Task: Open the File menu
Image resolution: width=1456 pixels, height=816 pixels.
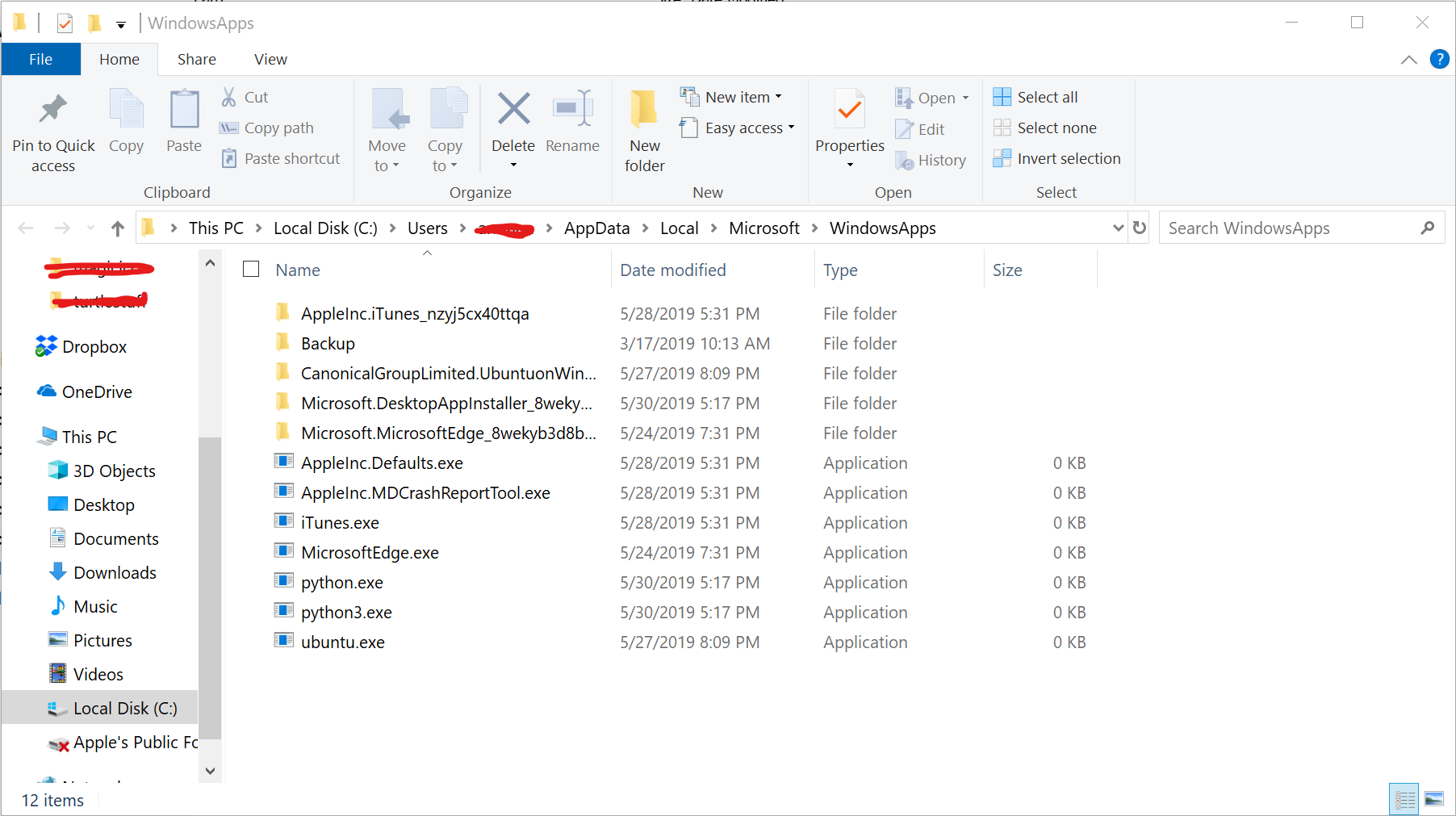Action: coord(40,60)
